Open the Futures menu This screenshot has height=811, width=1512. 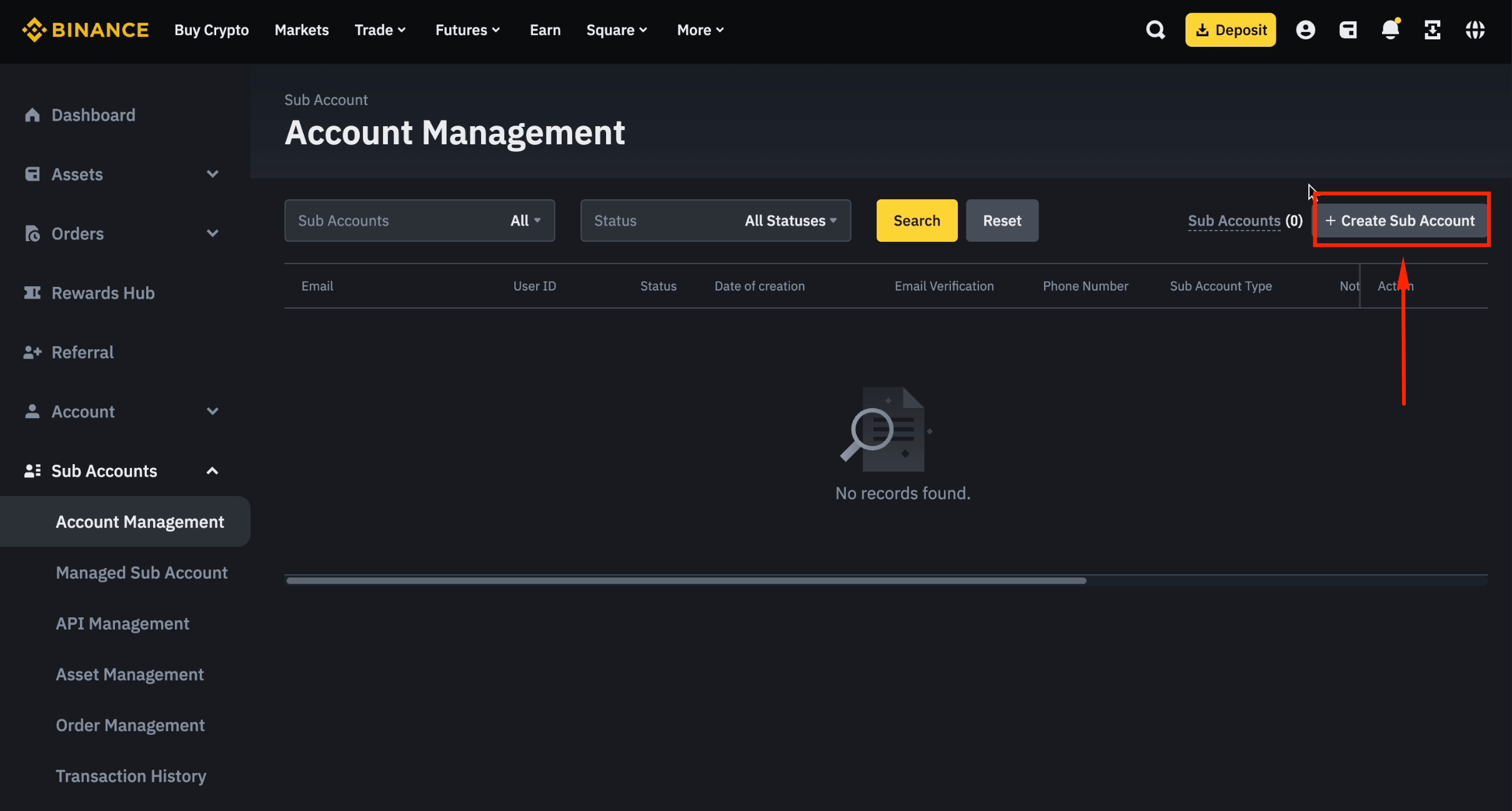click(x=467, y=29)
